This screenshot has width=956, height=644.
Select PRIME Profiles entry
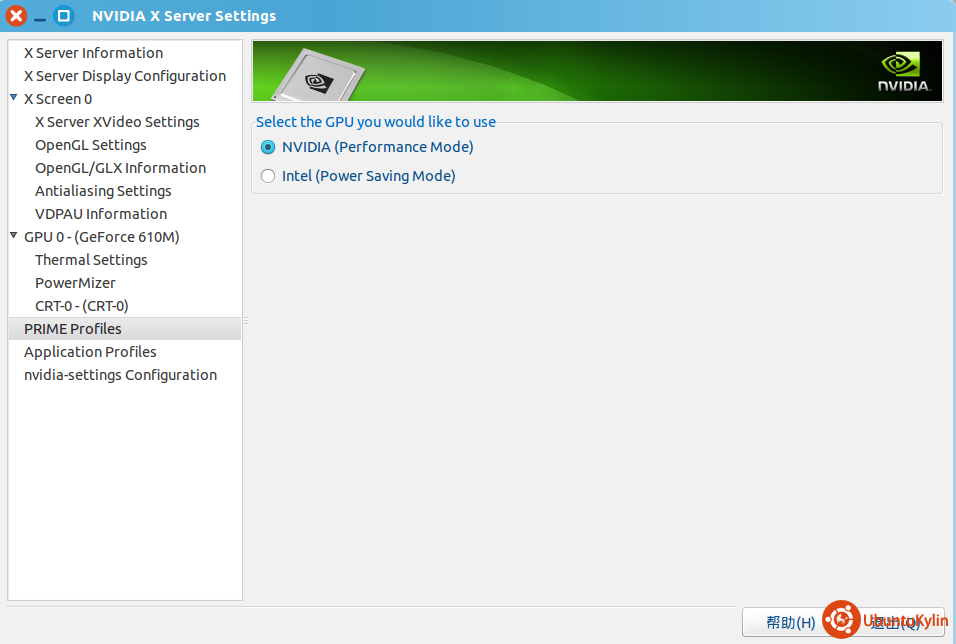pyautogui.click(x=125, y=329)
